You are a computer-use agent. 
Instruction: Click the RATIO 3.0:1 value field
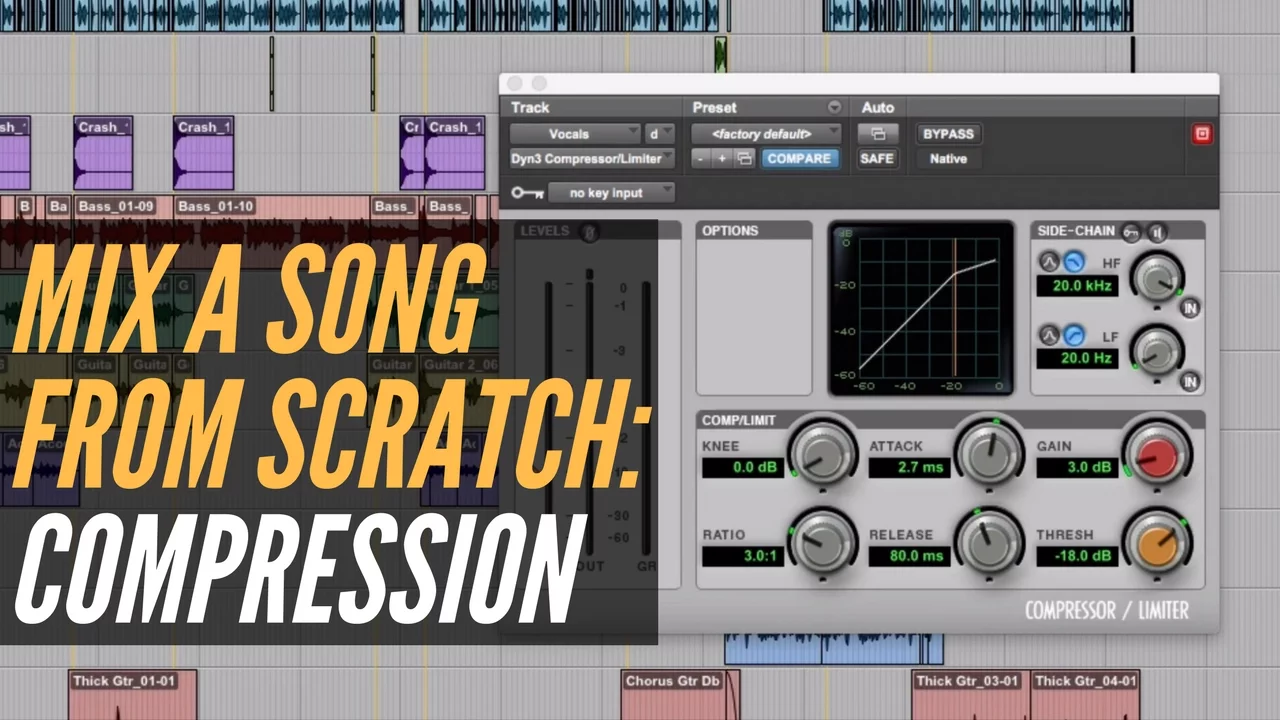point(742,556)
